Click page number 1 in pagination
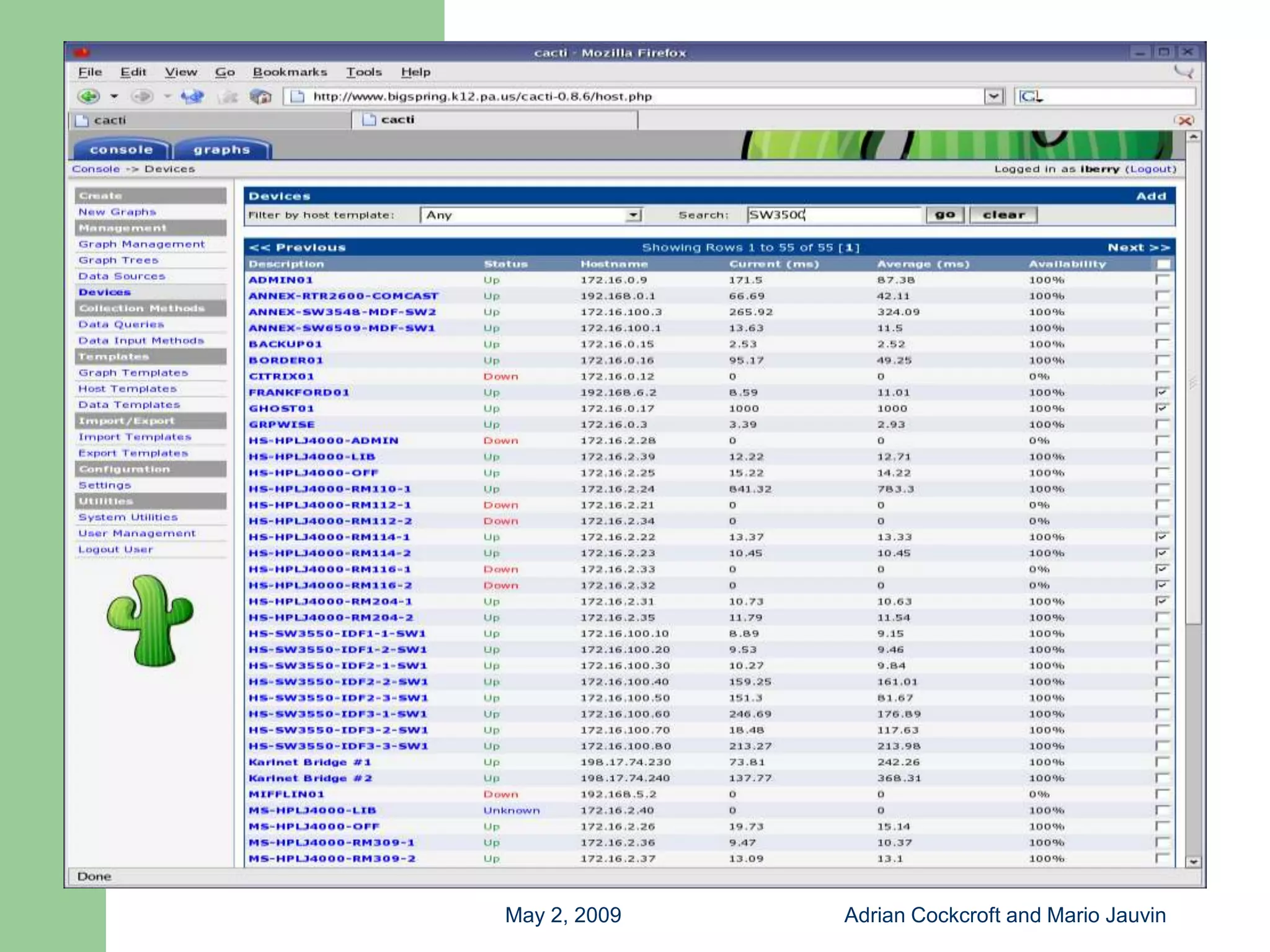This screenshot has width=1270, height=952. pos(848,247)
